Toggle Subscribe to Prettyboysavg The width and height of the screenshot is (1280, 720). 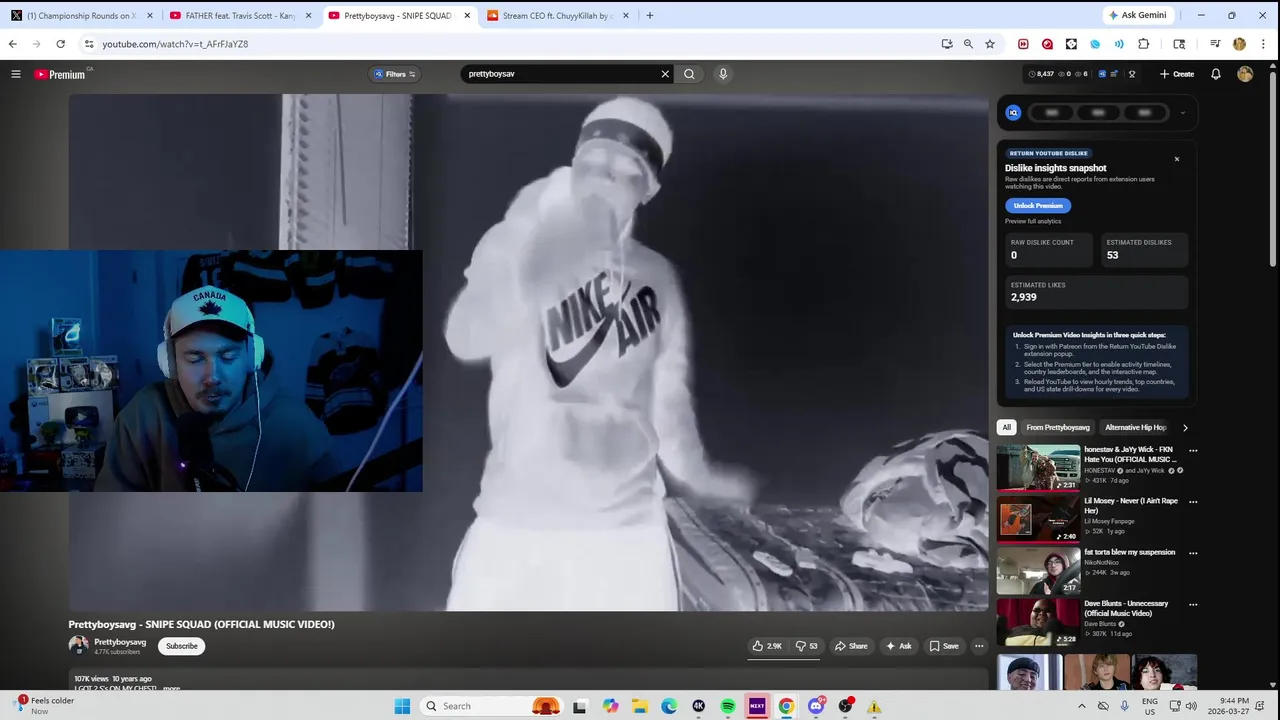182,646
